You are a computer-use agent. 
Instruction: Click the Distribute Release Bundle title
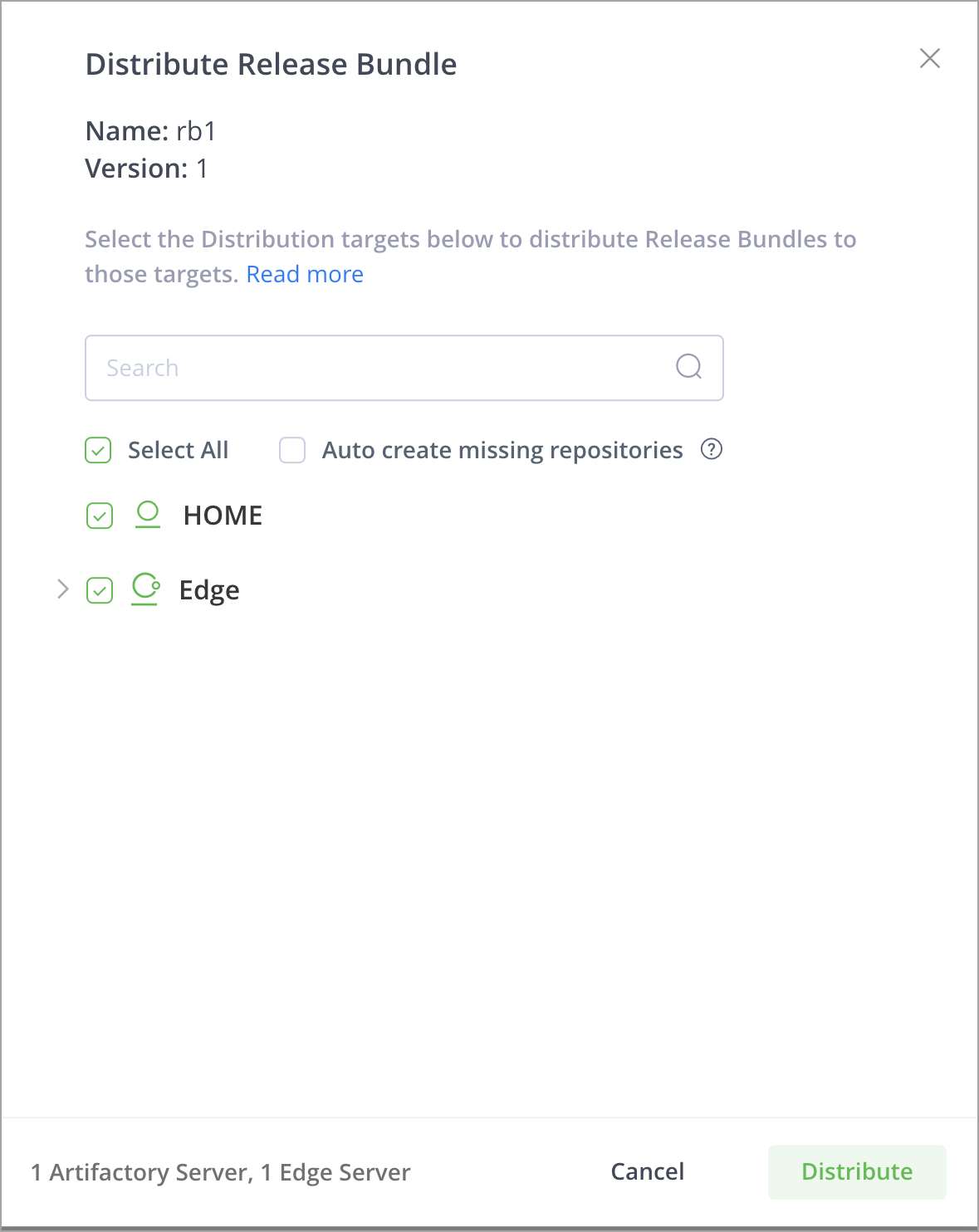tap(272, 64)
